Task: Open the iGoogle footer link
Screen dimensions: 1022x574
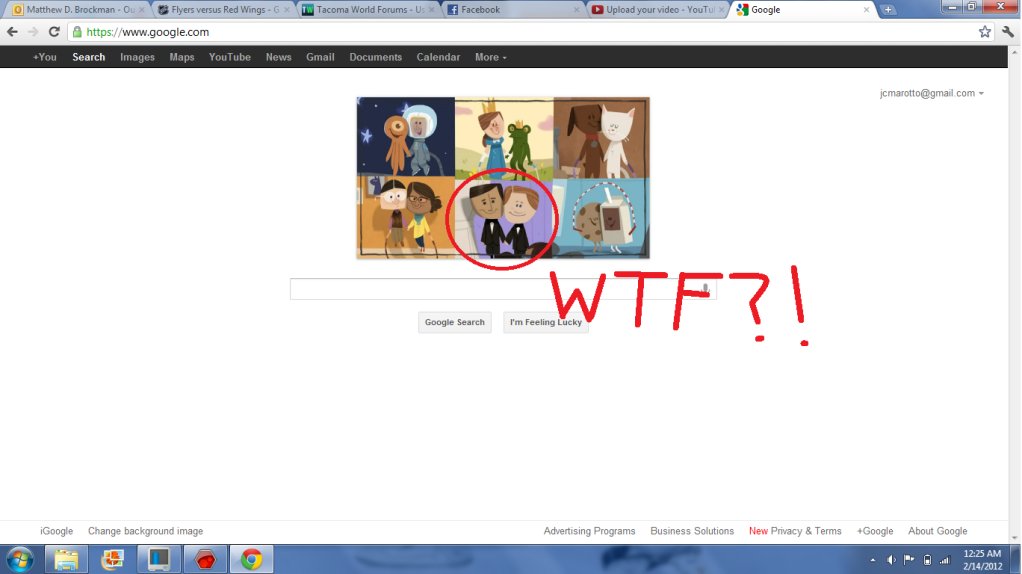Action: pos(57,531)
